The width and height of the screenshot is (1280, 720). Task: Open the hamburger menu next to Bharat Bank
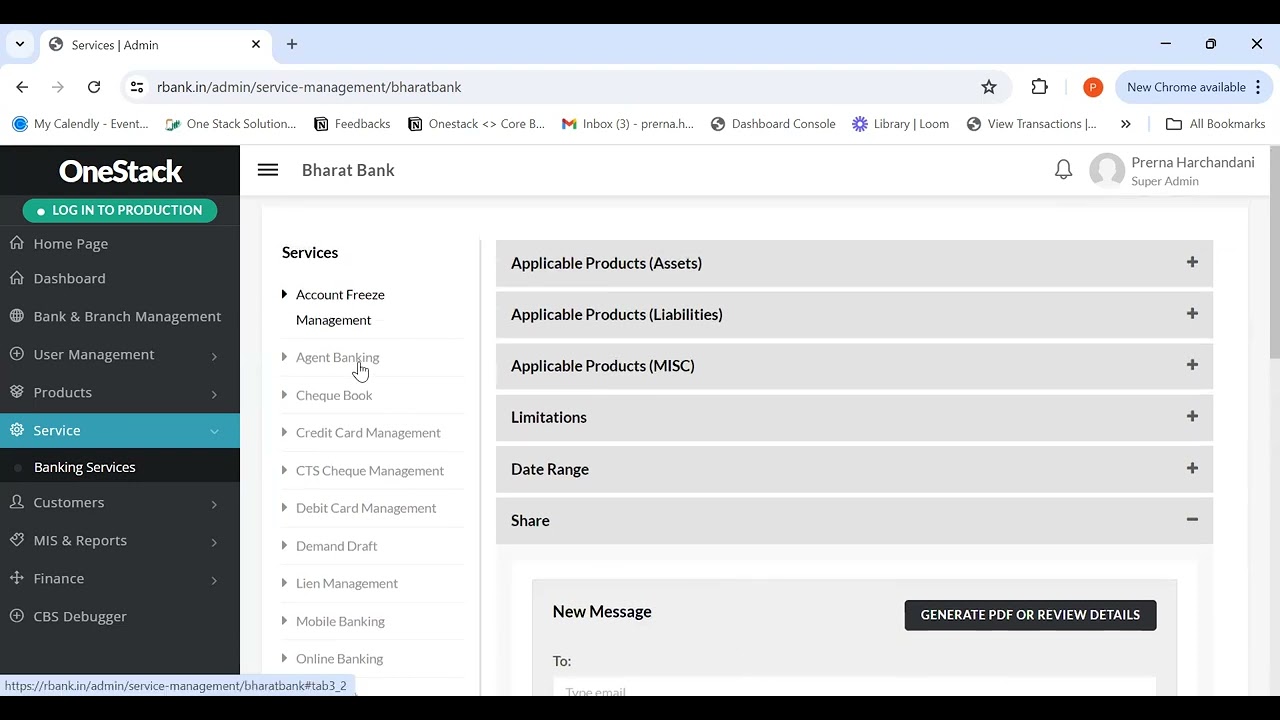pos(267,170)
